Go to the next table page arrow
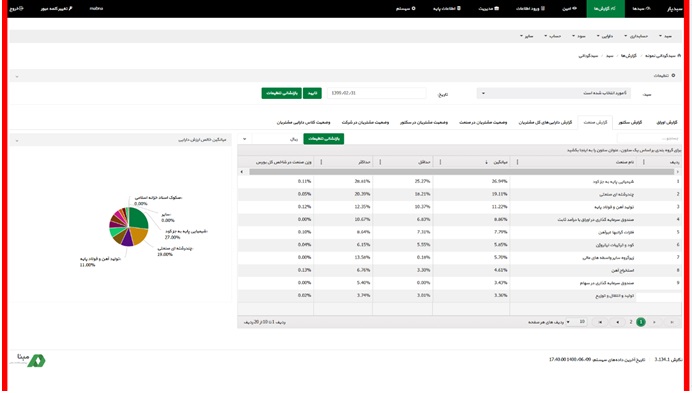Image resolution: width=692 pixels, height=393 pixels. pos(617,322)
